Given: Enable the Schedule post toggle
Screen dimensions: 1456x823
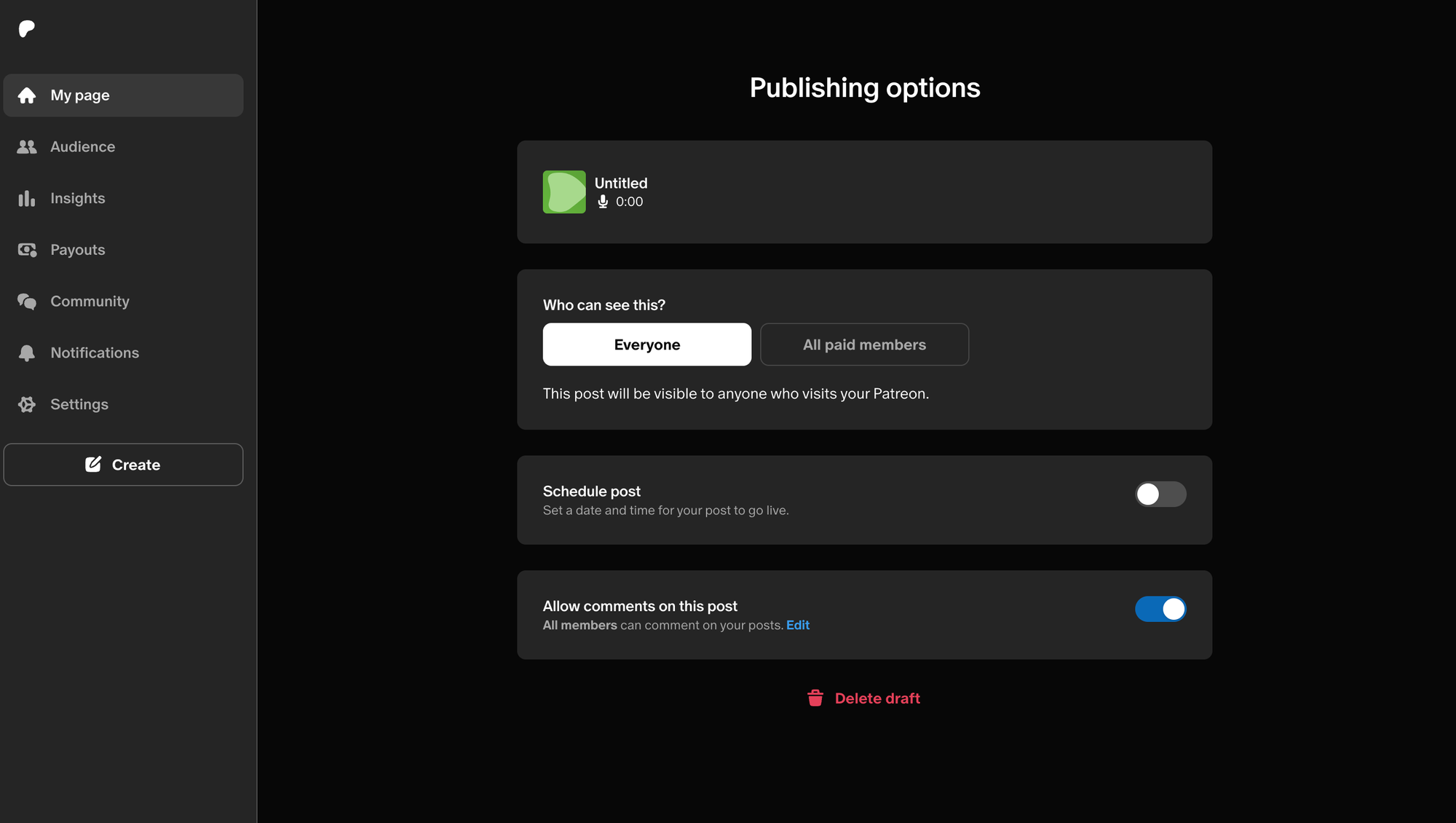Looking at the screenshot, I should pos(1160,495).
